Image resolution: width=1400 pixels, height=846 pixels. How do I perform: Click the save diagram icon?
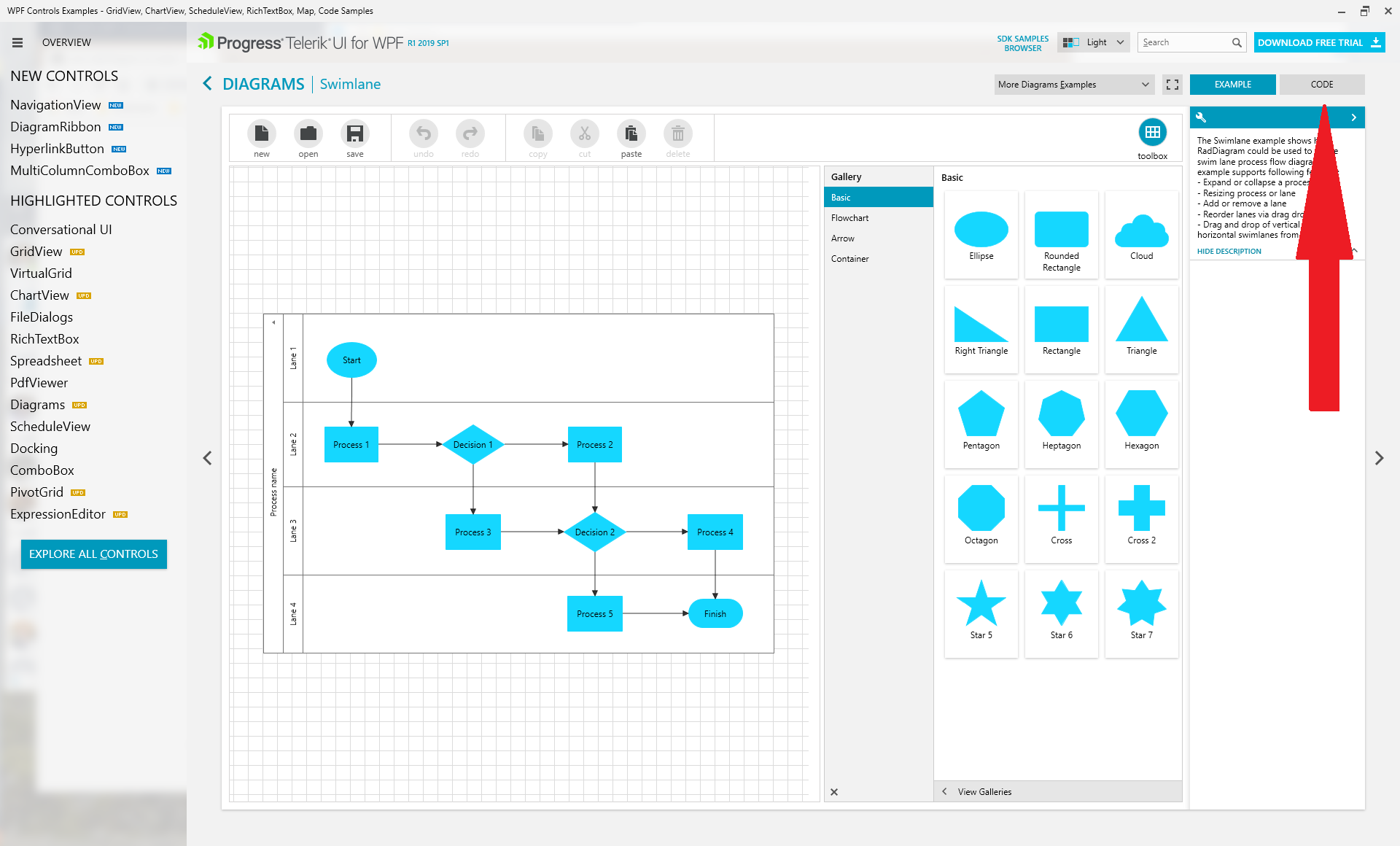point(355,134)
